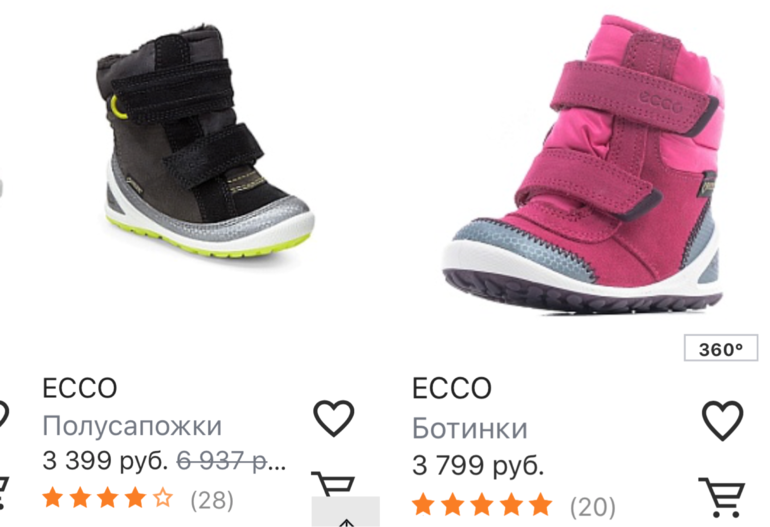The image size is (770, 527).
Task: Open 360° view of pink boot
Action: click(720, 348)
